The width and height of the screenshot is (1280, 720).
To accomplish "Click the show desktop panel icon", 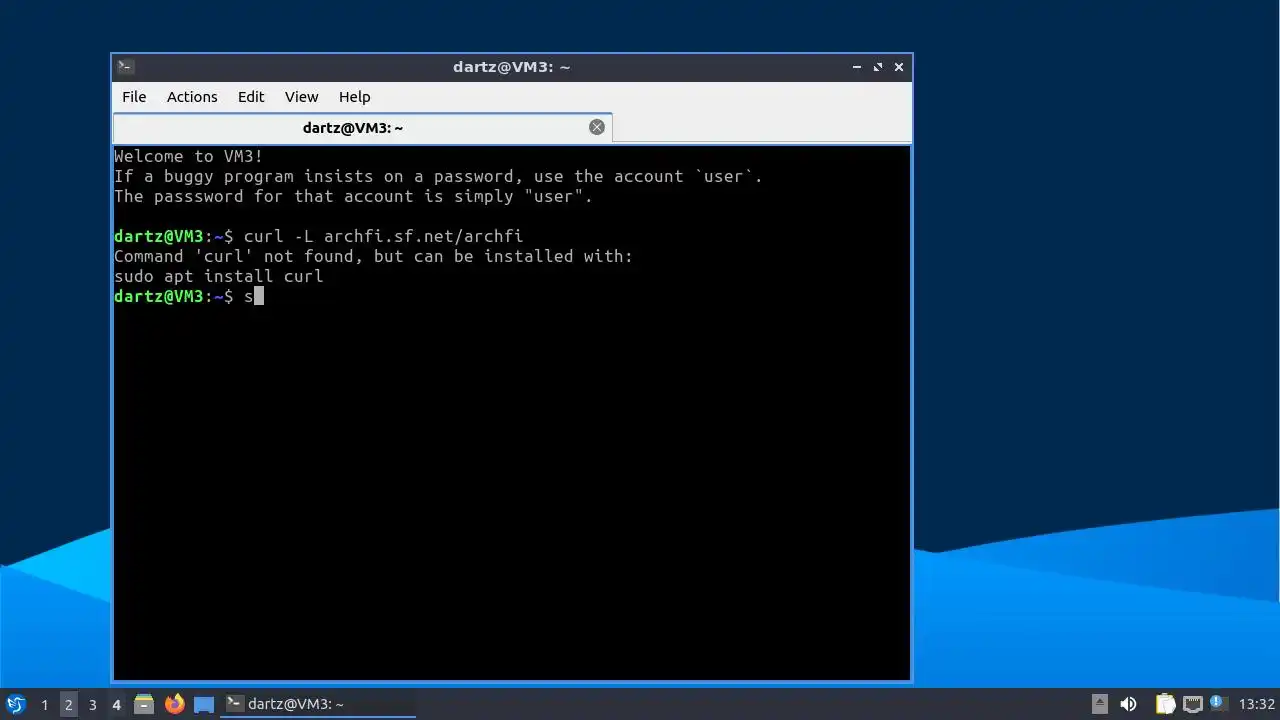I will (204, 704).
